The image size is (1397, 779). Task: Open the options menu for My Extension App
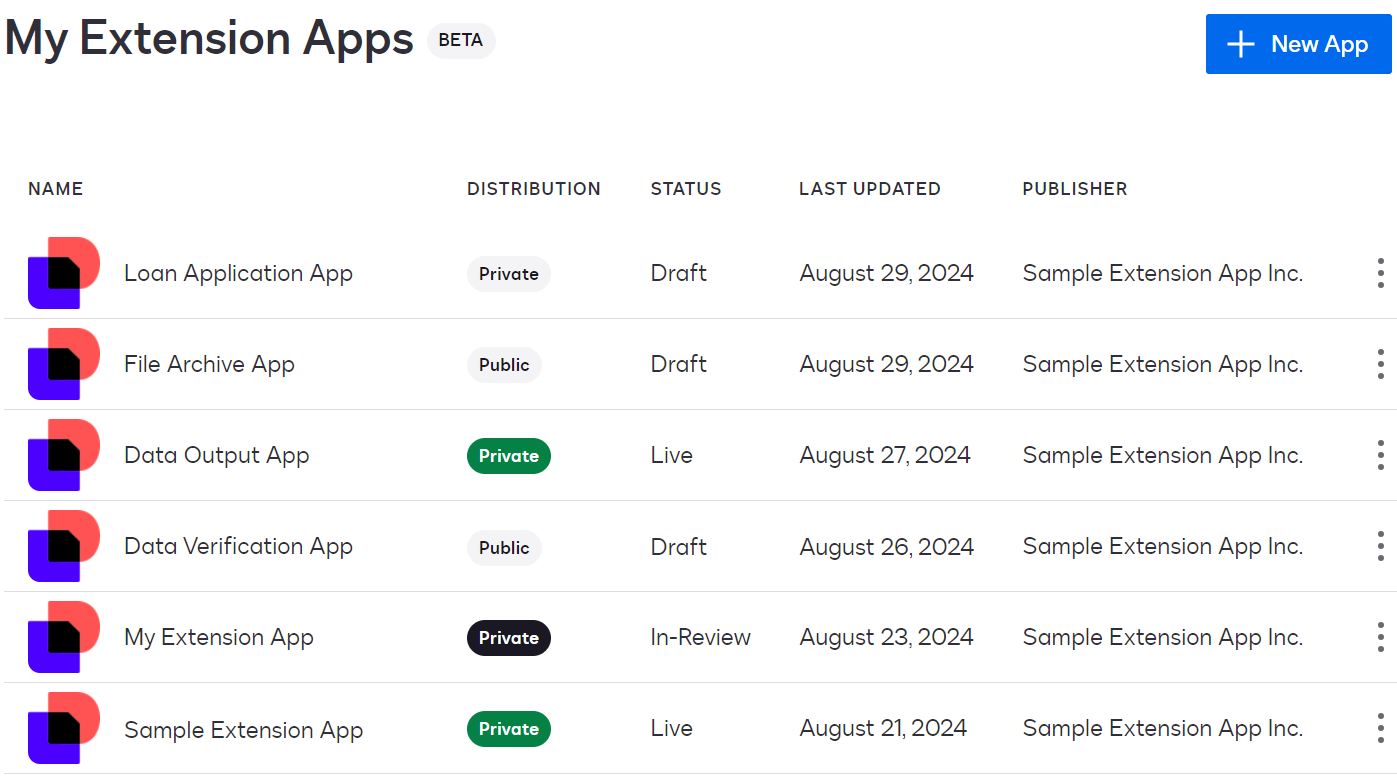pyautogui.click(x=1379, y=636)
